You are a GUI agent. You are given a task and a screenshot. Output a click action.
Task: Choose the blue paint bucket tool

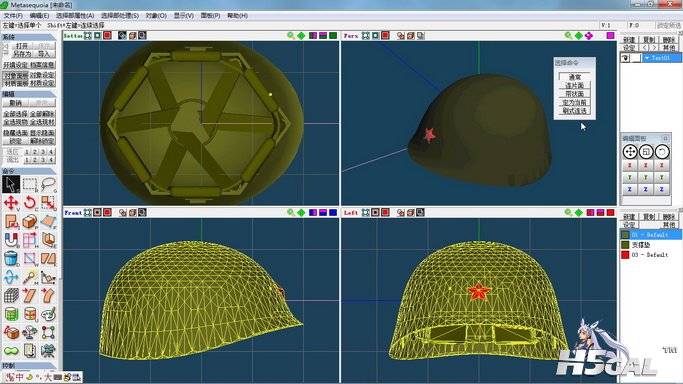tap(11, 258)
